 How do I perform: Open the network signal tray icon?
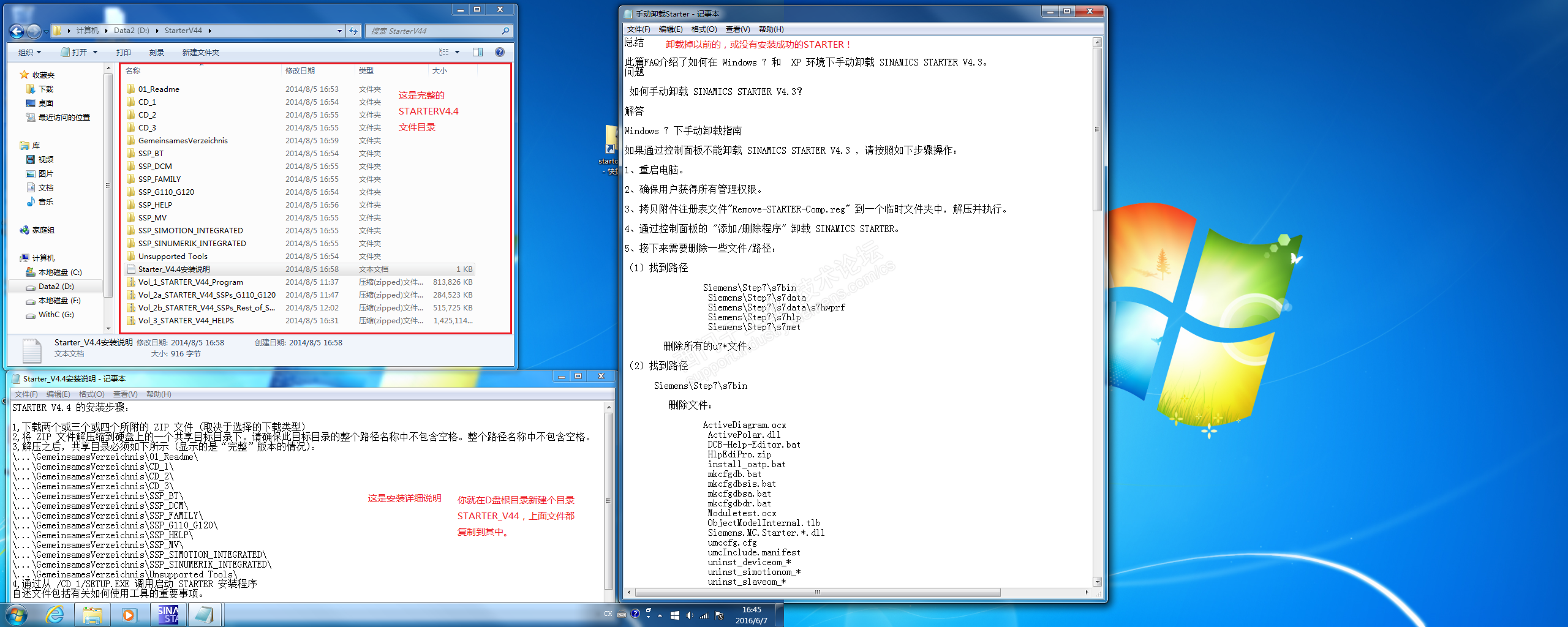coord(704,615)
